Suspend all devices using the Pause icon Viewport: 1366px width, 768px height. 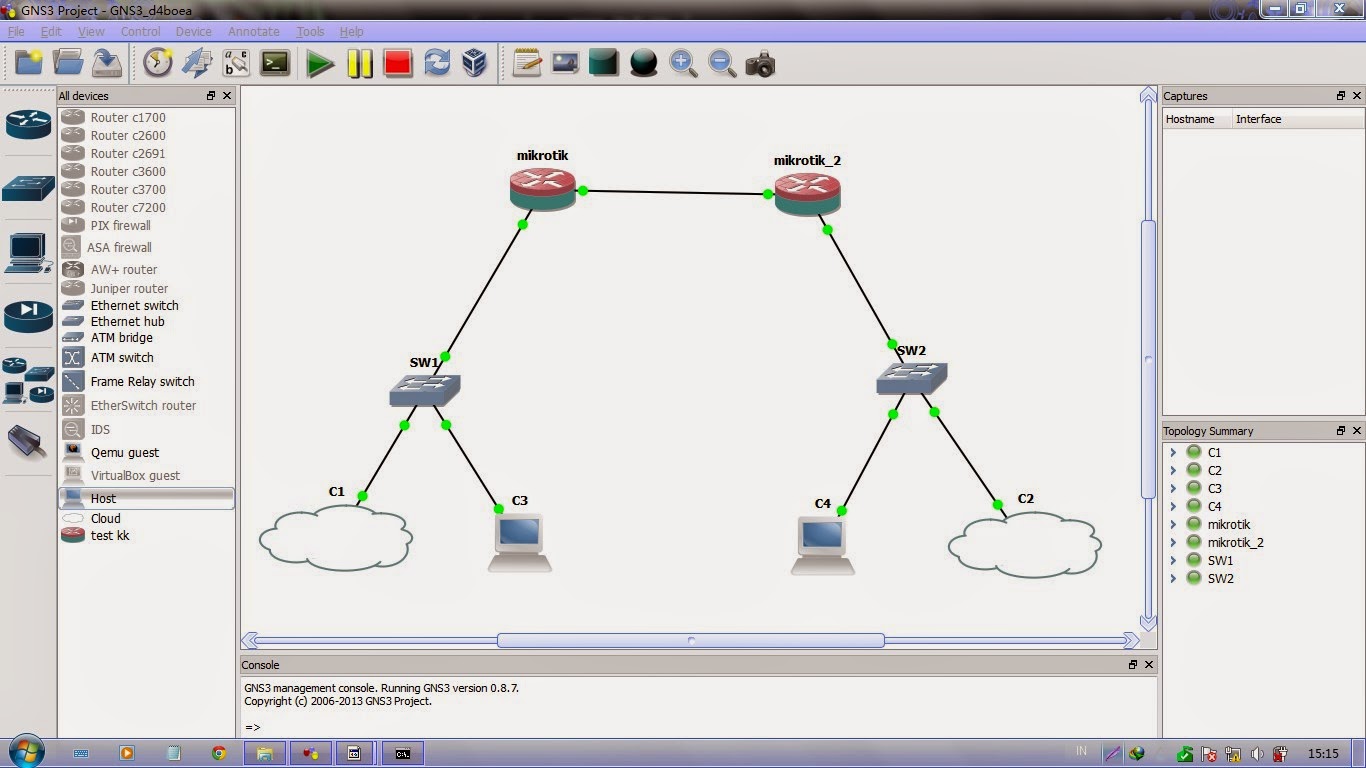(360, 63)
